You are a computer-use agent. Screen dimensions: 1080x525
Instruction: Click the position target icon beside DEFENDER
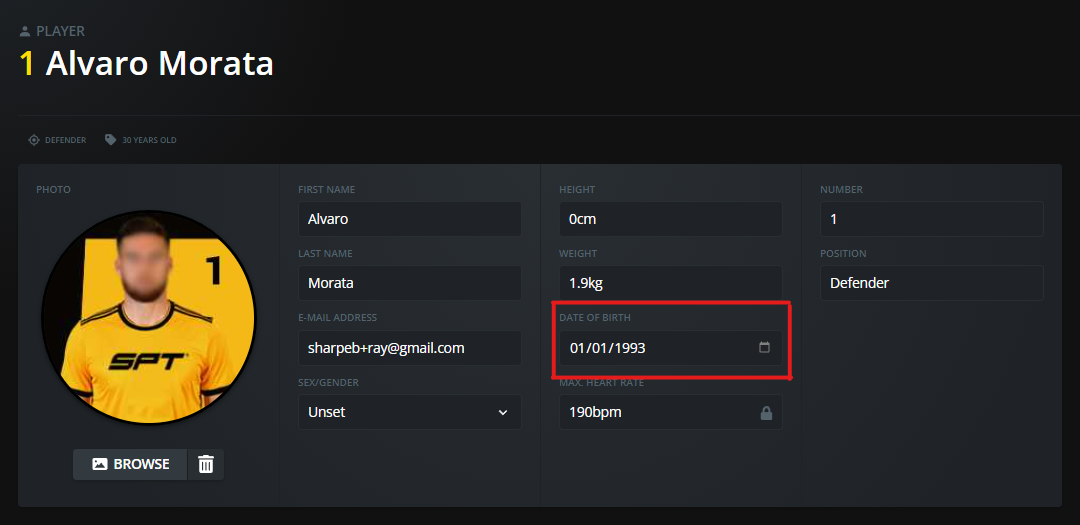click(x=34, y=140)
